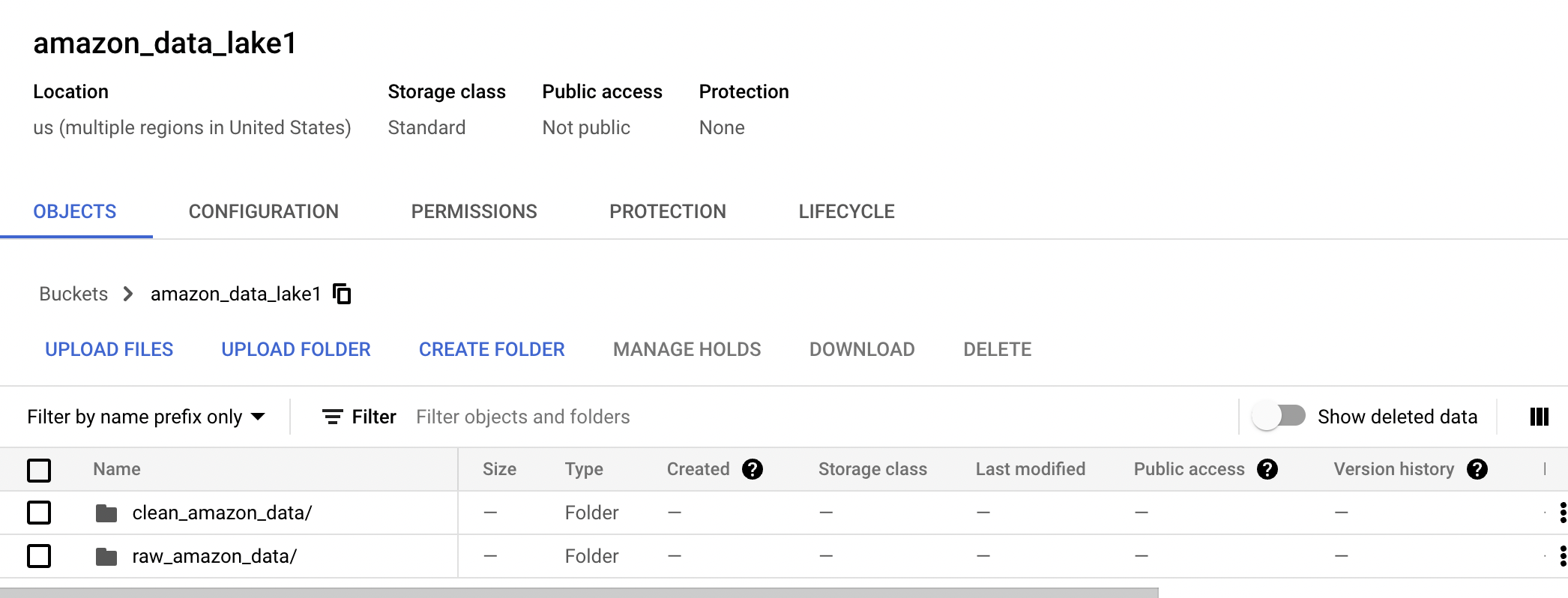Viewport: 1568px width, 598px height.
Task: Click the Size column header
Action: [499, 469]
